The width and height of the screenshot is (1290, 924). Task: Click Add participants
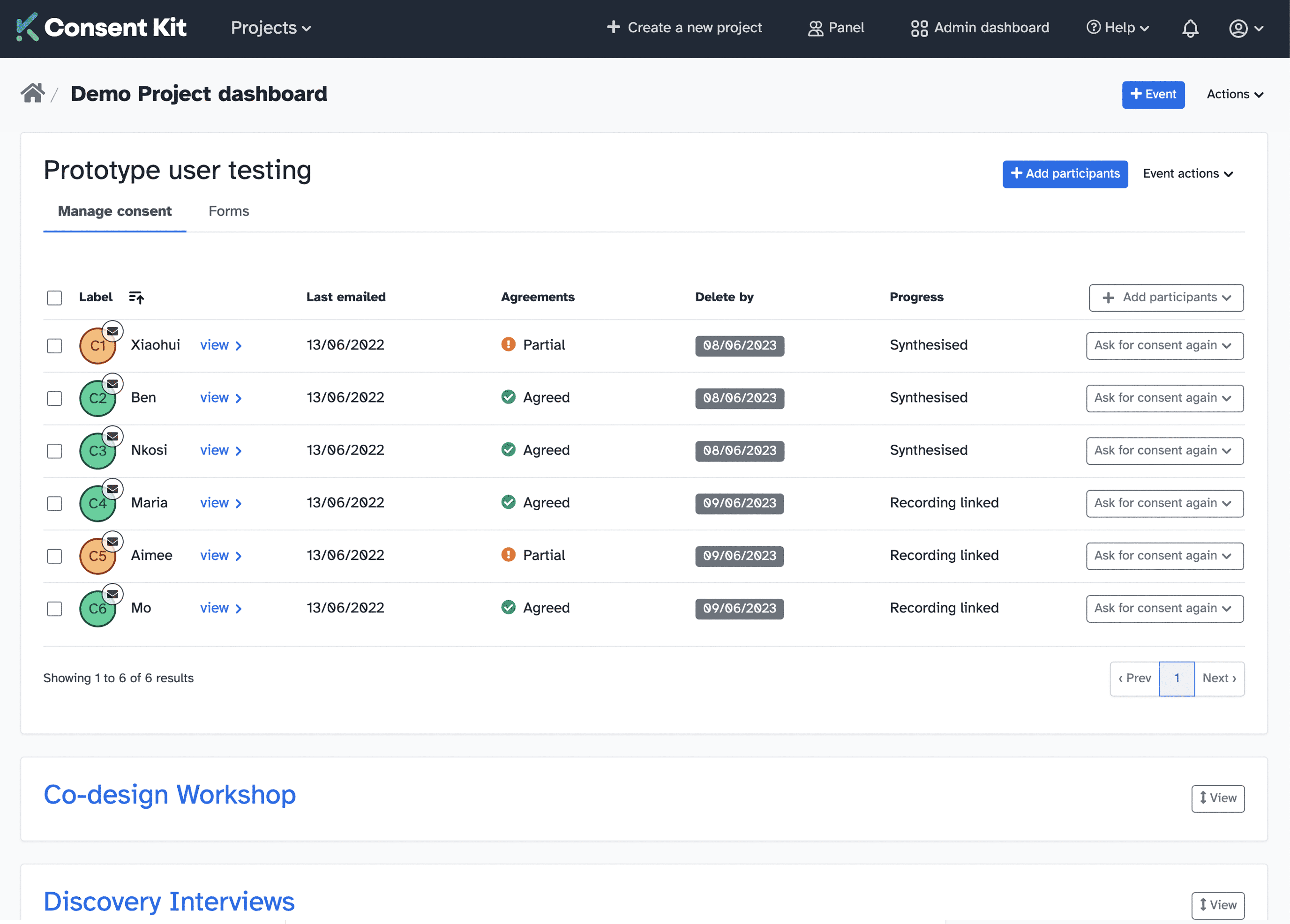coord(1065,174)
